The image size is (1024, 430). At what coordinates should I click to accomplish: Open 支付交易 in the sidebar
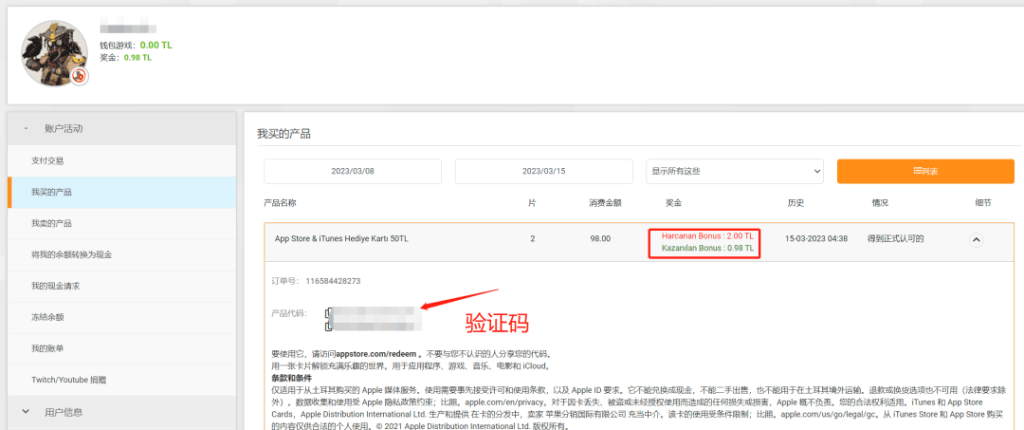[121, 161]
